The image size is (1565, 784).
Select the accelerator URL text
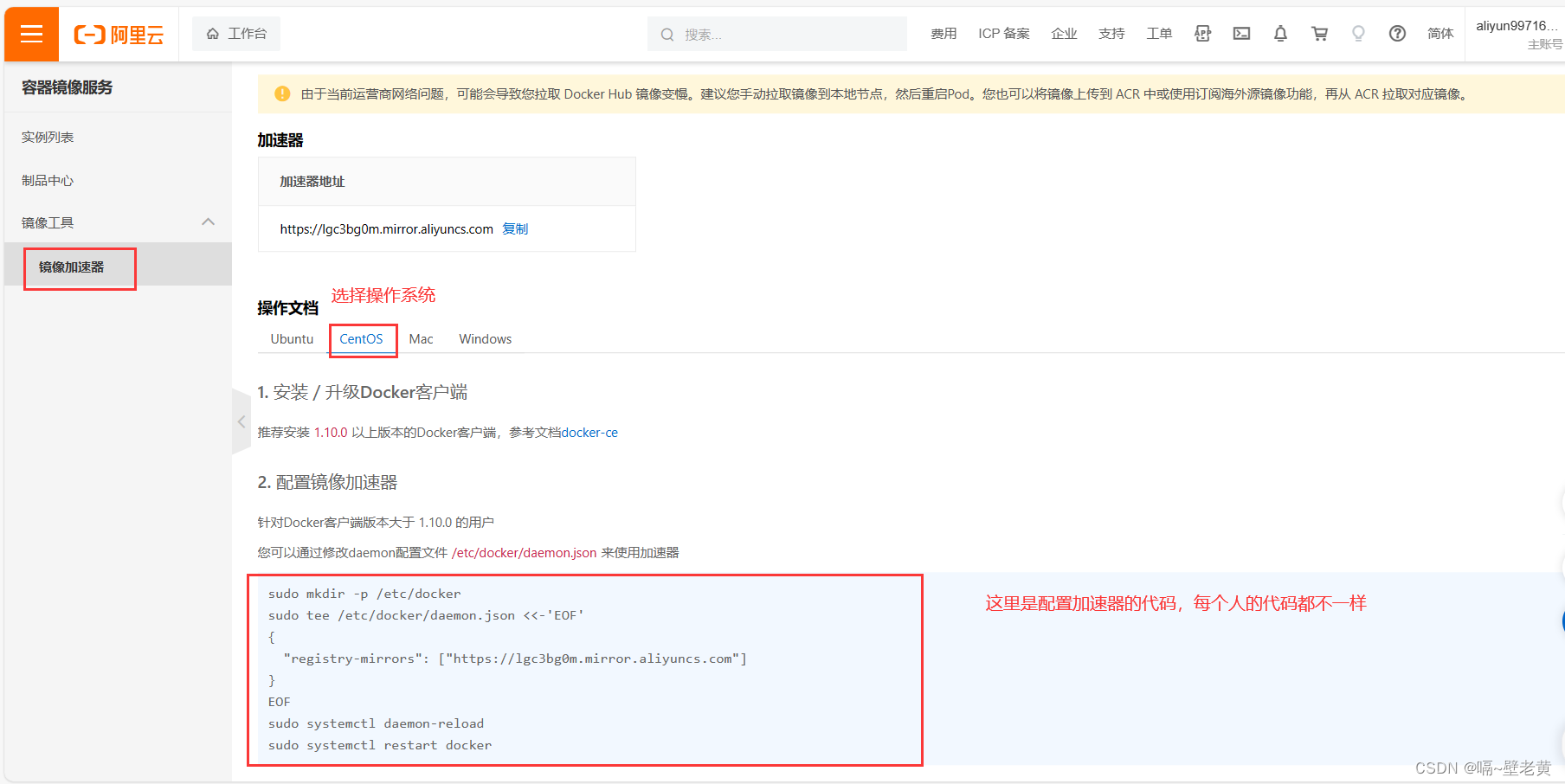(x=386, y=229)
